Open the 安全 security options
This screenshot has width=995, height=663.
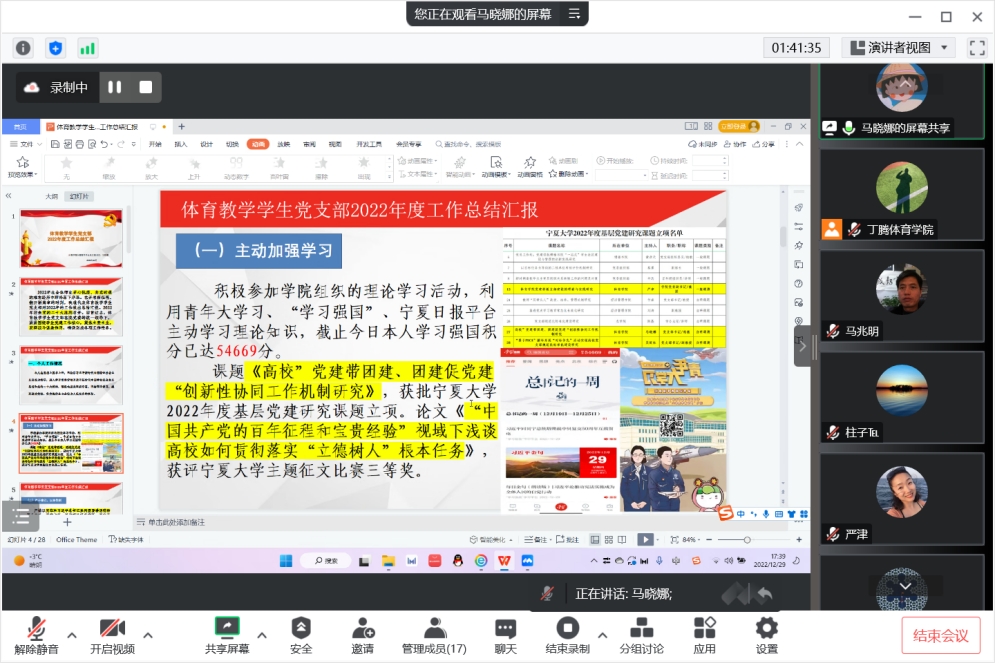[x=301, y=636]
